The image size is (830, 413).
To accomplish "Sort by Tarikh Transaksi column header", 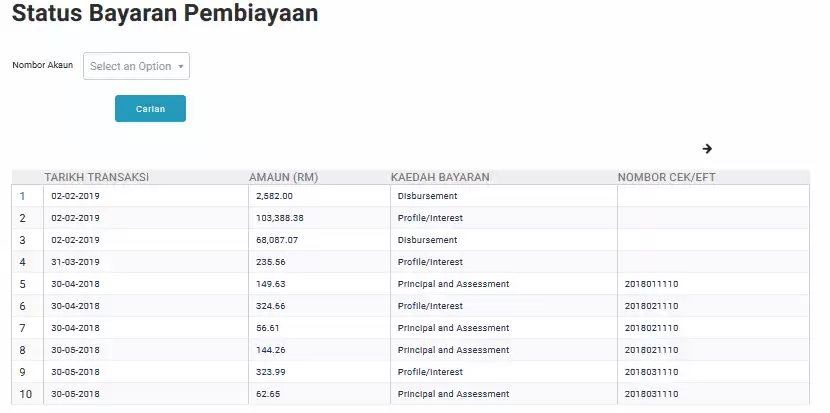I will [97, 178].
